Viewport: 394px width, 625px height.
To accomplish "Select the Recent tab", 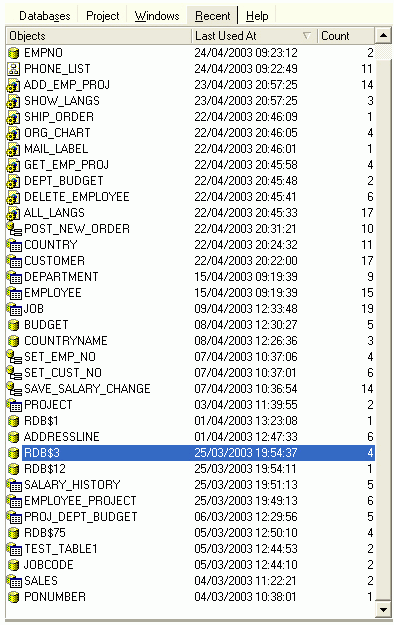I will (213, 16).
